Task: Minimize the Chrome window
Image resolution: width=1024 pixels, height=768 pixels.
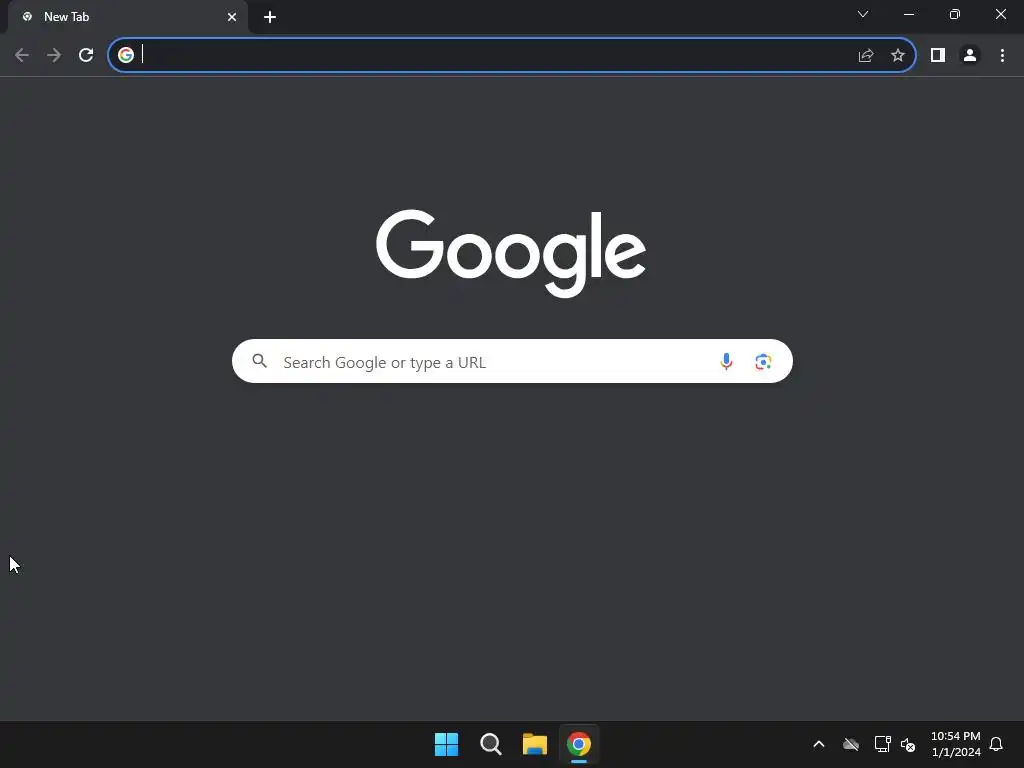Action: 908,14
